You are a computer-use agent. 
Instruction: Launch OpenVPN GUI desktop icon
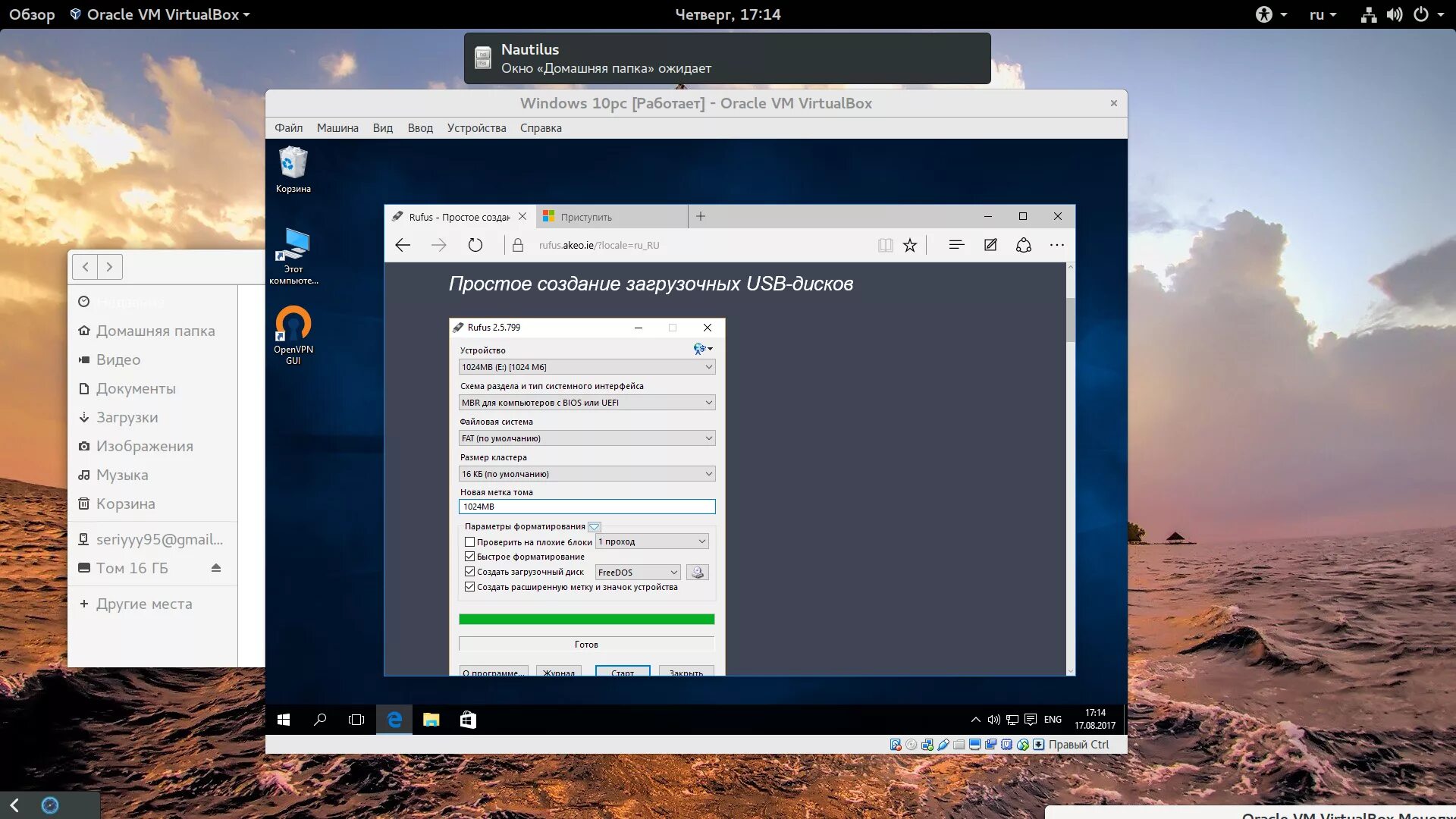pyautogui.click(x=293, y=335)
